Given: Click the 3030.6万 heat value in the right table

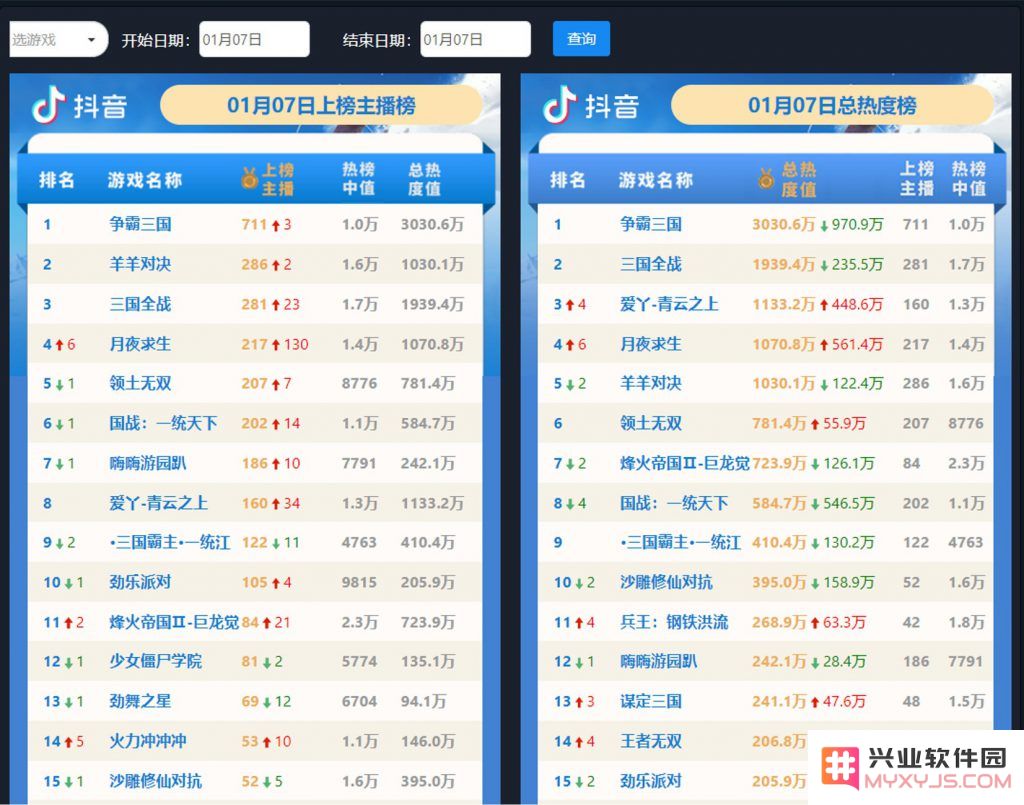Looking at the screenshot, I should click(x=784, y=225).
